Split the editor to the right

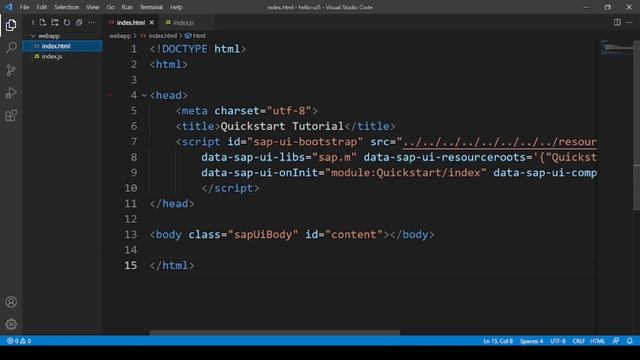coord(617,22)
